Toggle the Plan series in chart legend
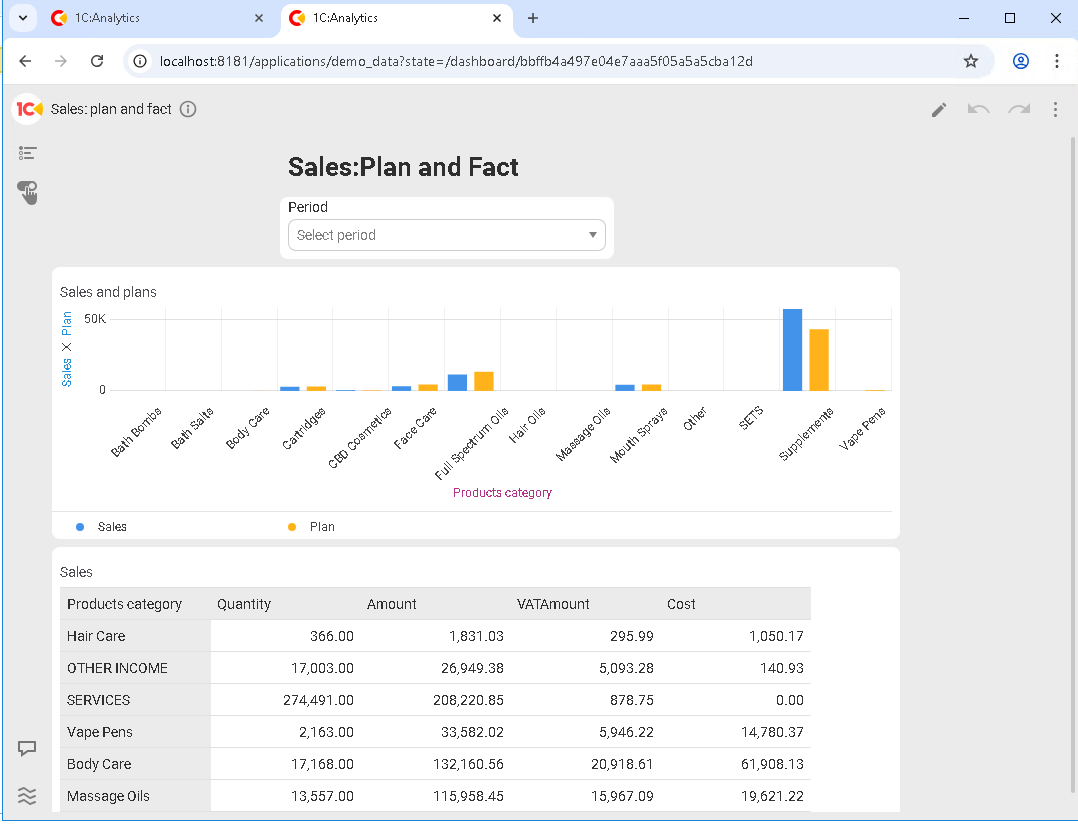 coord(313,526)
